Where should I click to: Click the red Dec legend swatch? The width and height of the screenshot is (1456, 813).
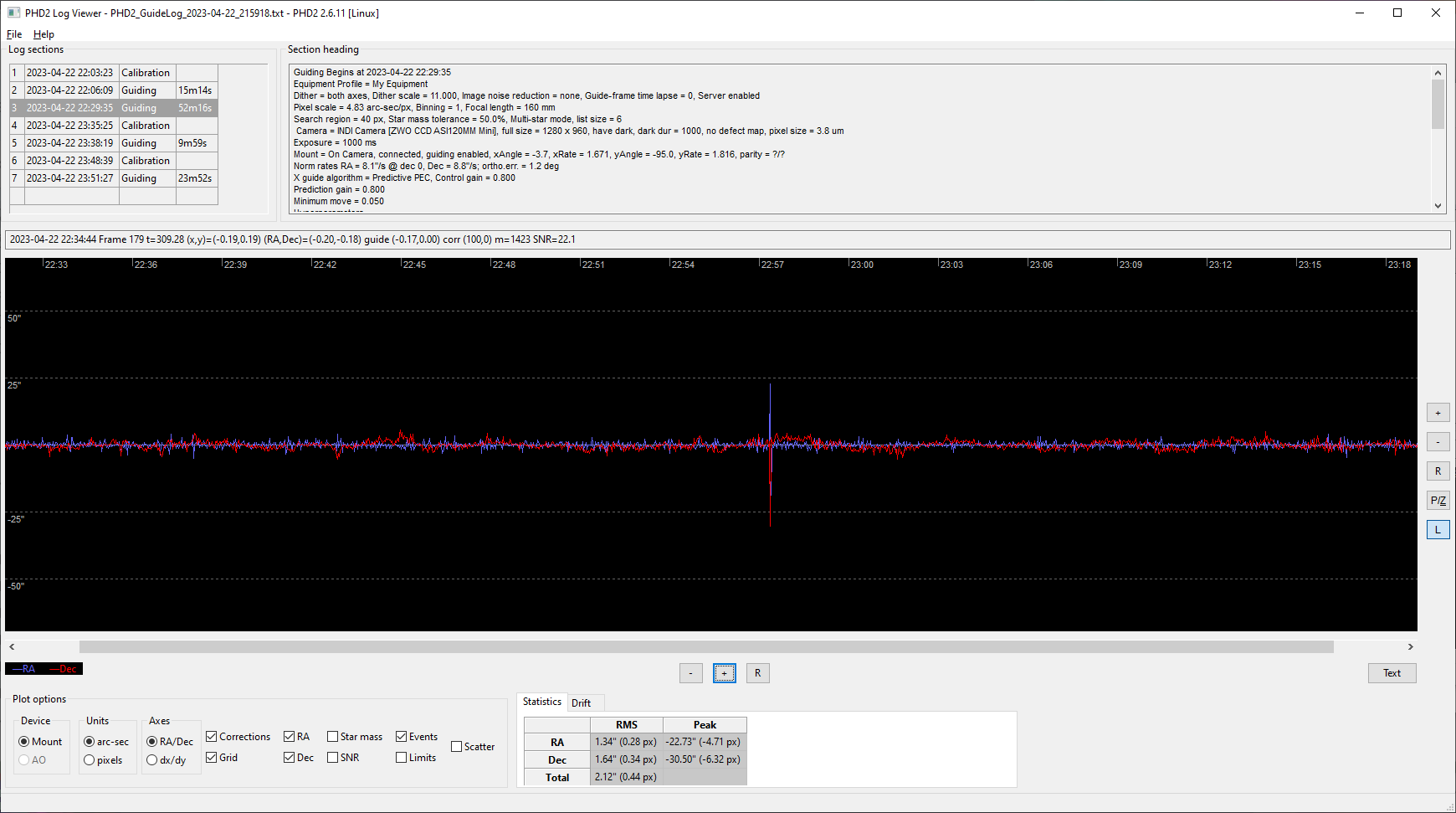[x=64, y=669]
